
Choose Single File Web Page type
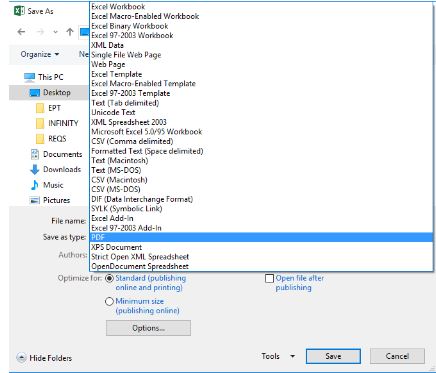262,55
